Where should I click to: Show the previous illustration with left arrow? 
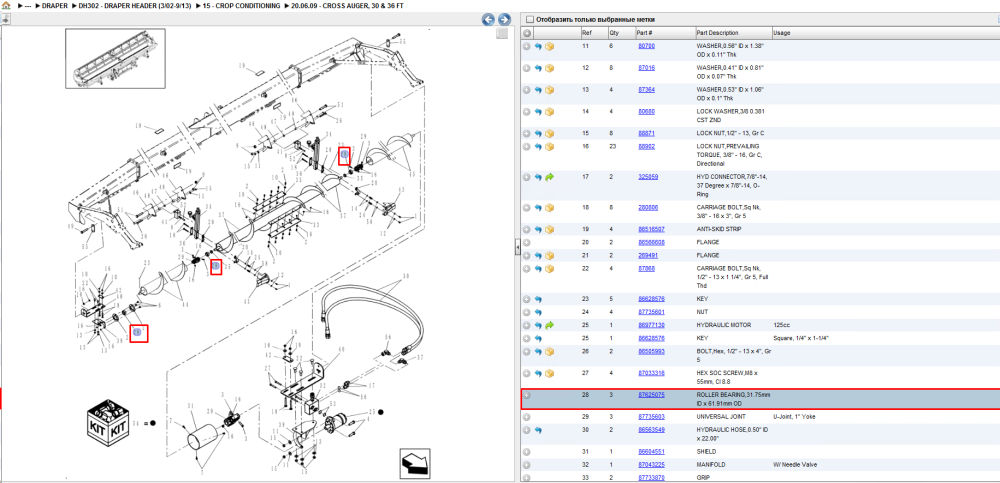pyautogui.click(x=488, y=19)
